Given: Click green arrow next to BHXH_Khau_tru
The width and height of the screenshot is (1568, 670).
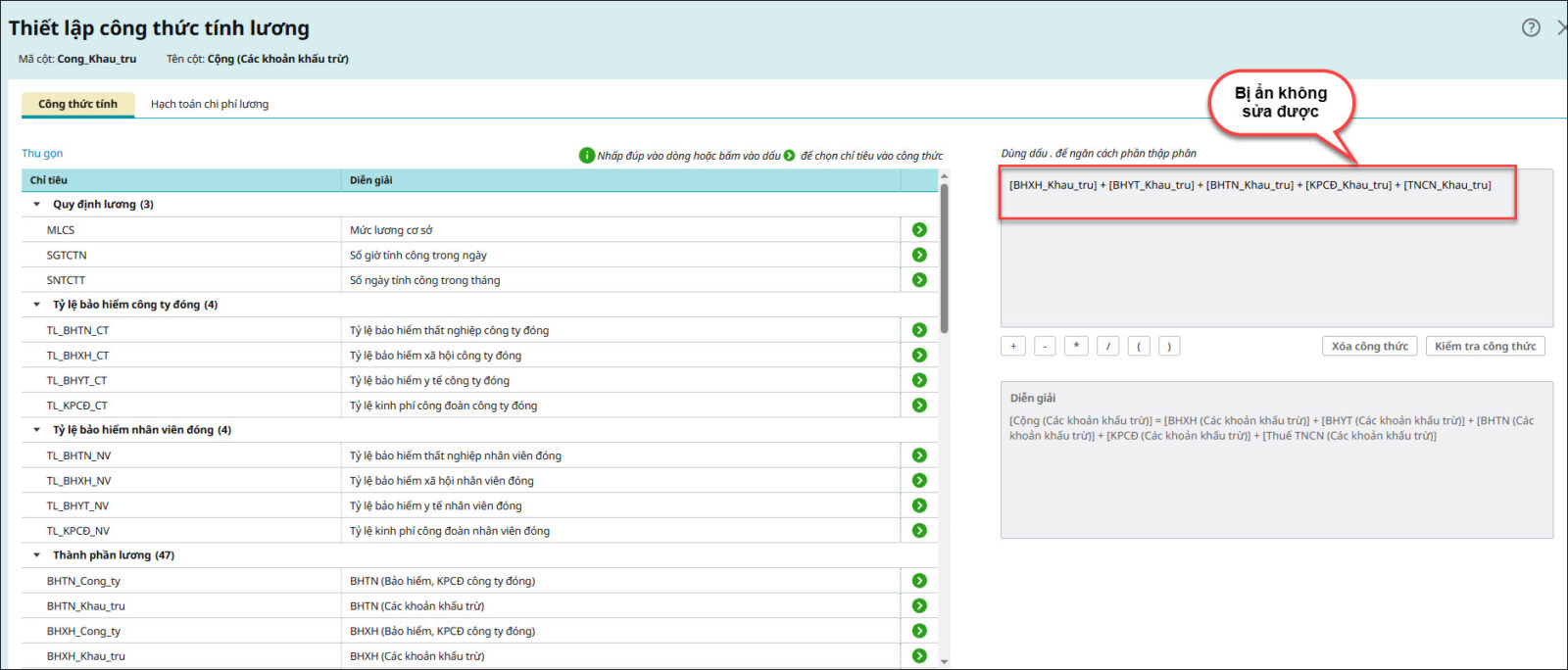Looking at the screenshot, I should 919,656.
